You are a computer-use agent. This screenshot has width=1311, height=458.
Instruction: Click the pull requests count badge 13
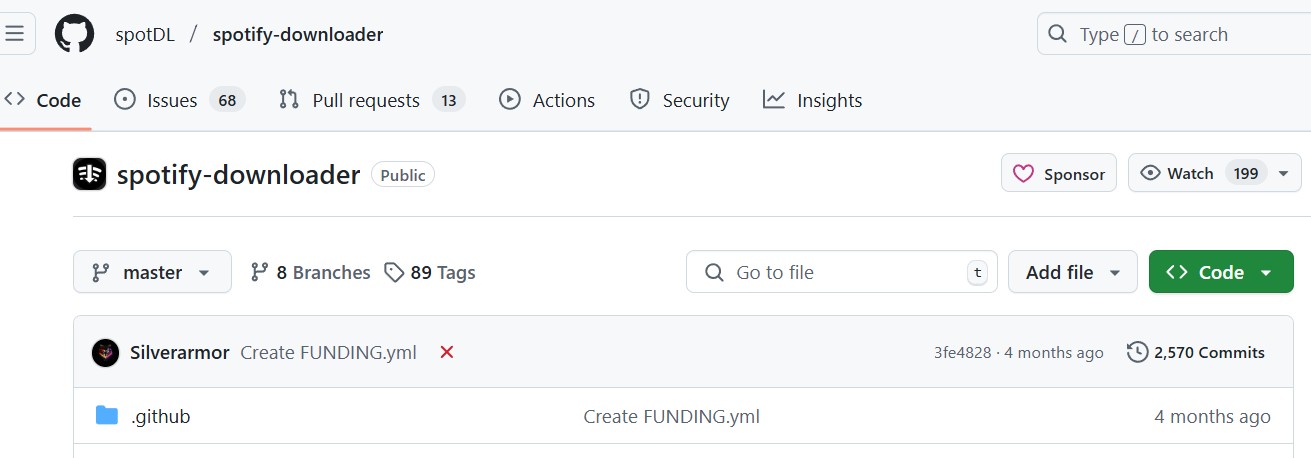[x=449, y=100]
